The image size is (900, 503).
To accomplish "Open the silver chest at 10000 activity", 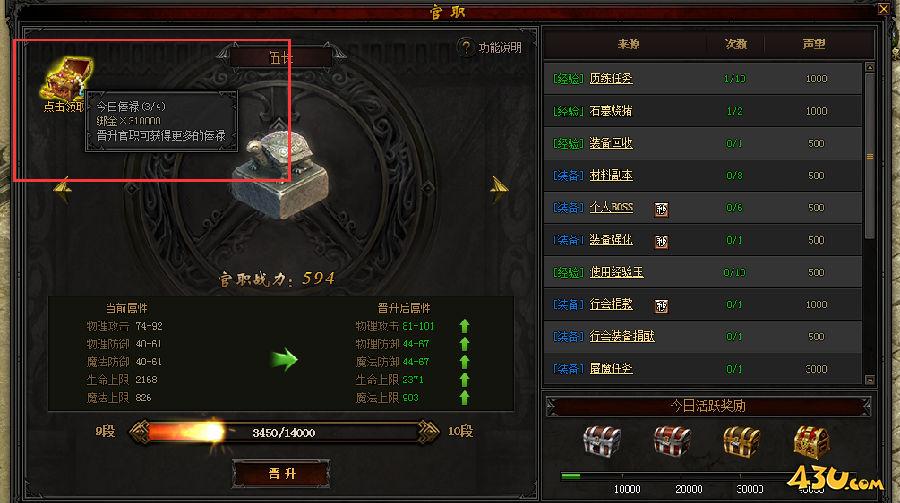I will click(x=602, y=441).
